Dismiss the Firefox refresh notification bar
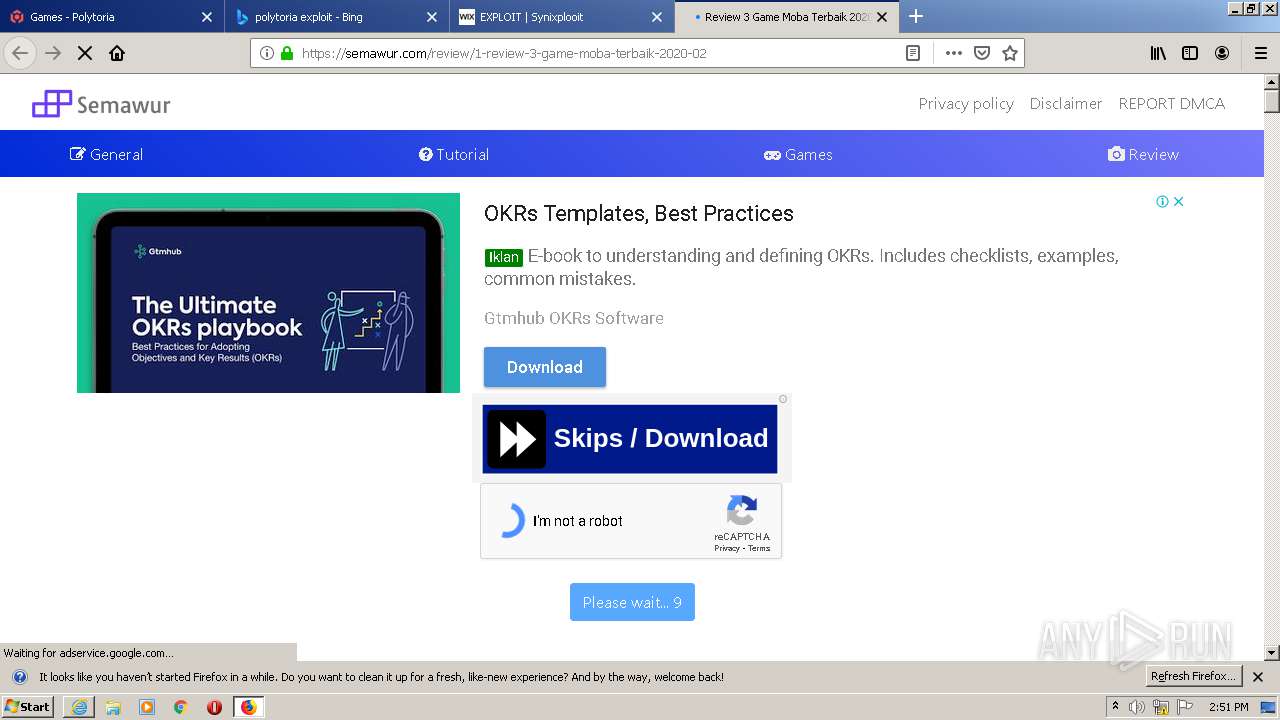 pyautogui.click(x=1258, y=677)
